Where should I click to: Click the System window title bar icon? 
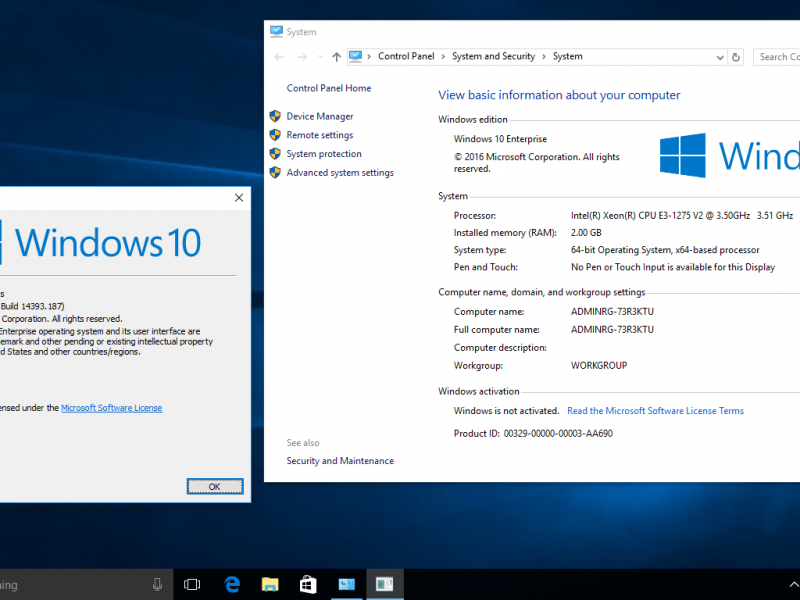276,32
